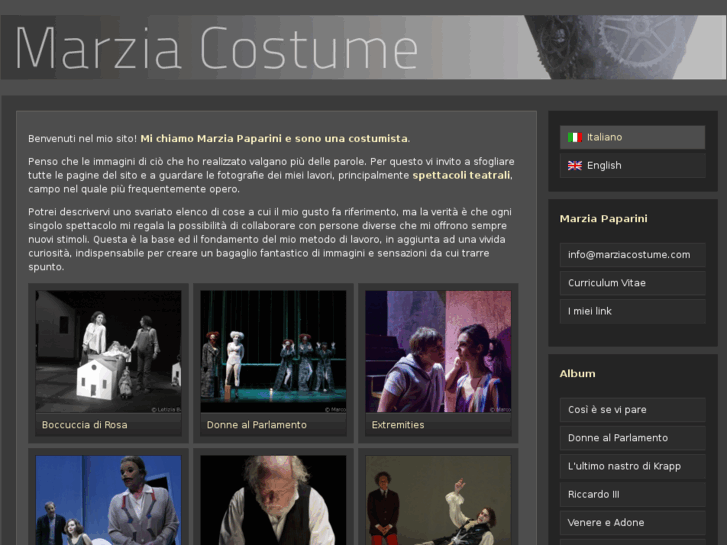Click the Marzia Costume header banner

pos(363,47)
